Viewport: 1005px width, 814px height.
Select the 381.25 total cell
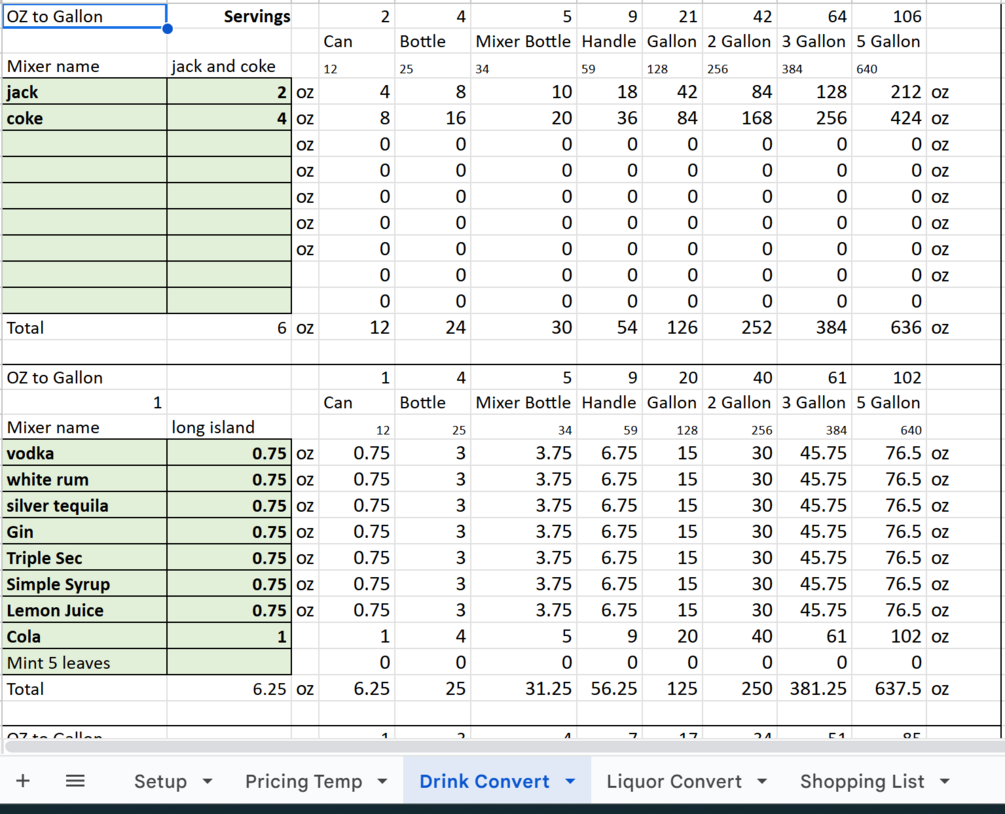click(815, 689)
